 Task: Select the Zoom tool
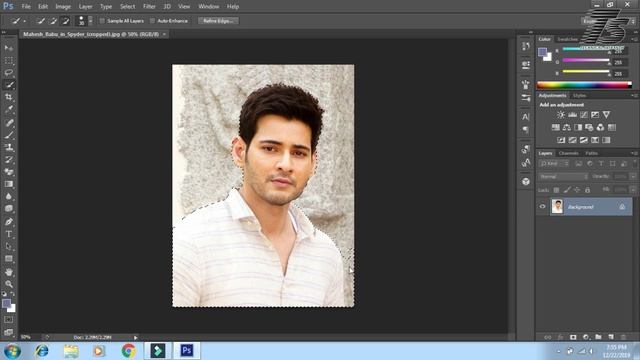9,284
